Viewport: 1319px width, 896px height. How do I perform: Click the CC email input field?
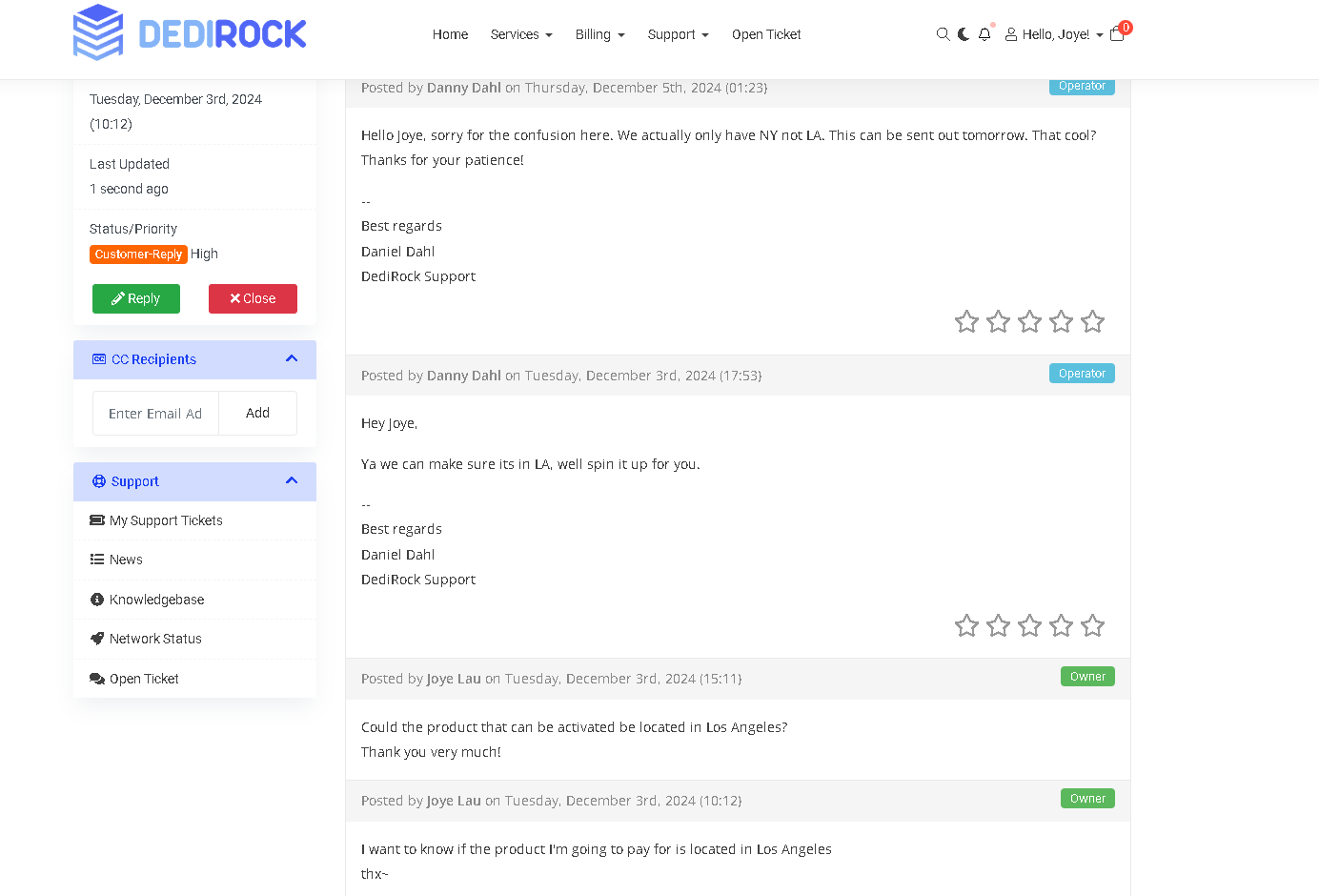pos(155,414)
